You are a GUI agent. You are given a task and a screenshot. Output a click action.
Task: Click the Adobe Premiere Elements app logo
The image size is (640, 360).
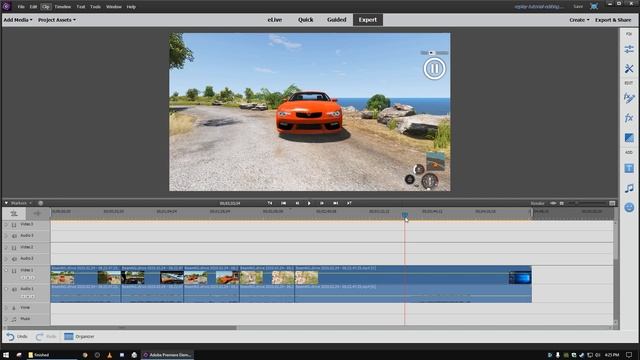point(6,6)
